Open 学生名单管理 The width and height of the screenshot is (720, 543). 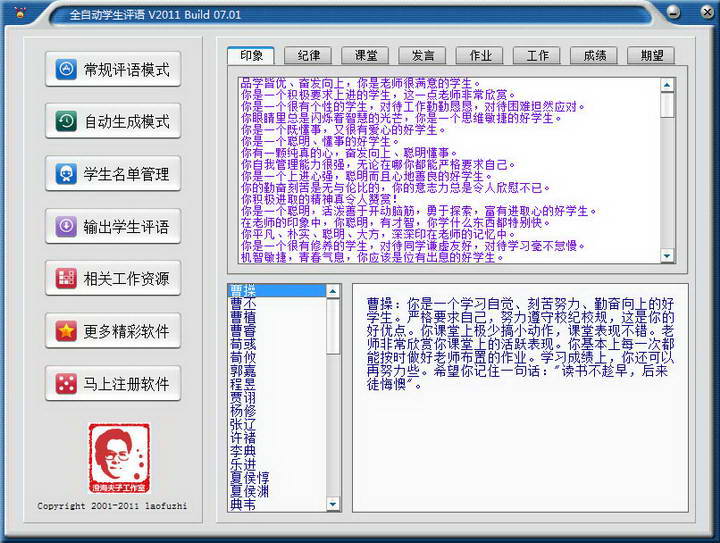(x=113, y=174)
